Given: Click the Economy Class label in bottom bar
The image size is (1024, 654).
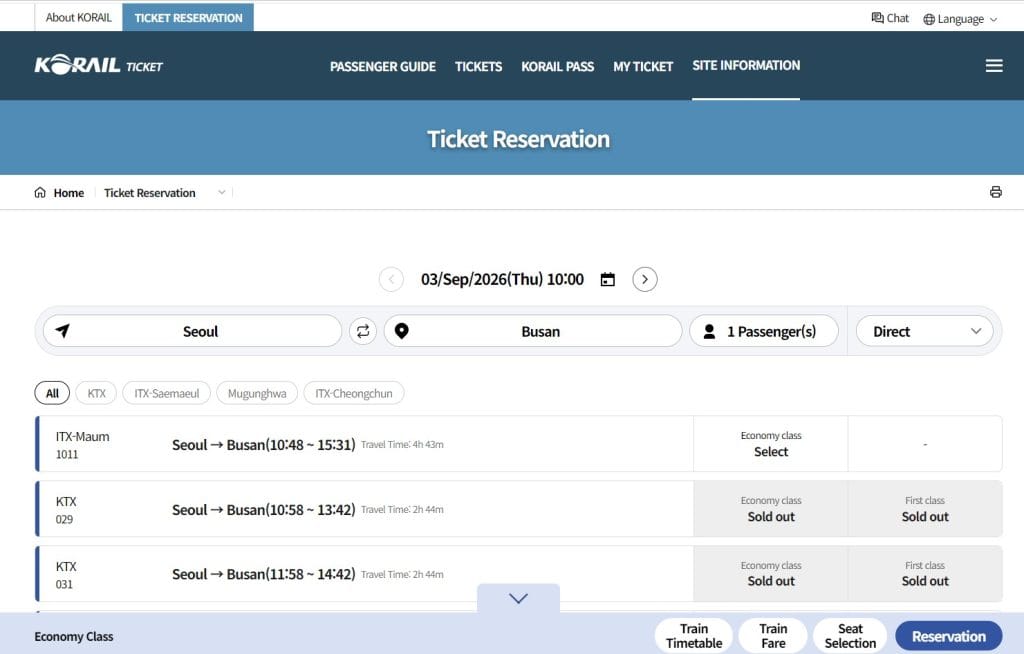Looking at the screenshot, I should pos(74,636).
